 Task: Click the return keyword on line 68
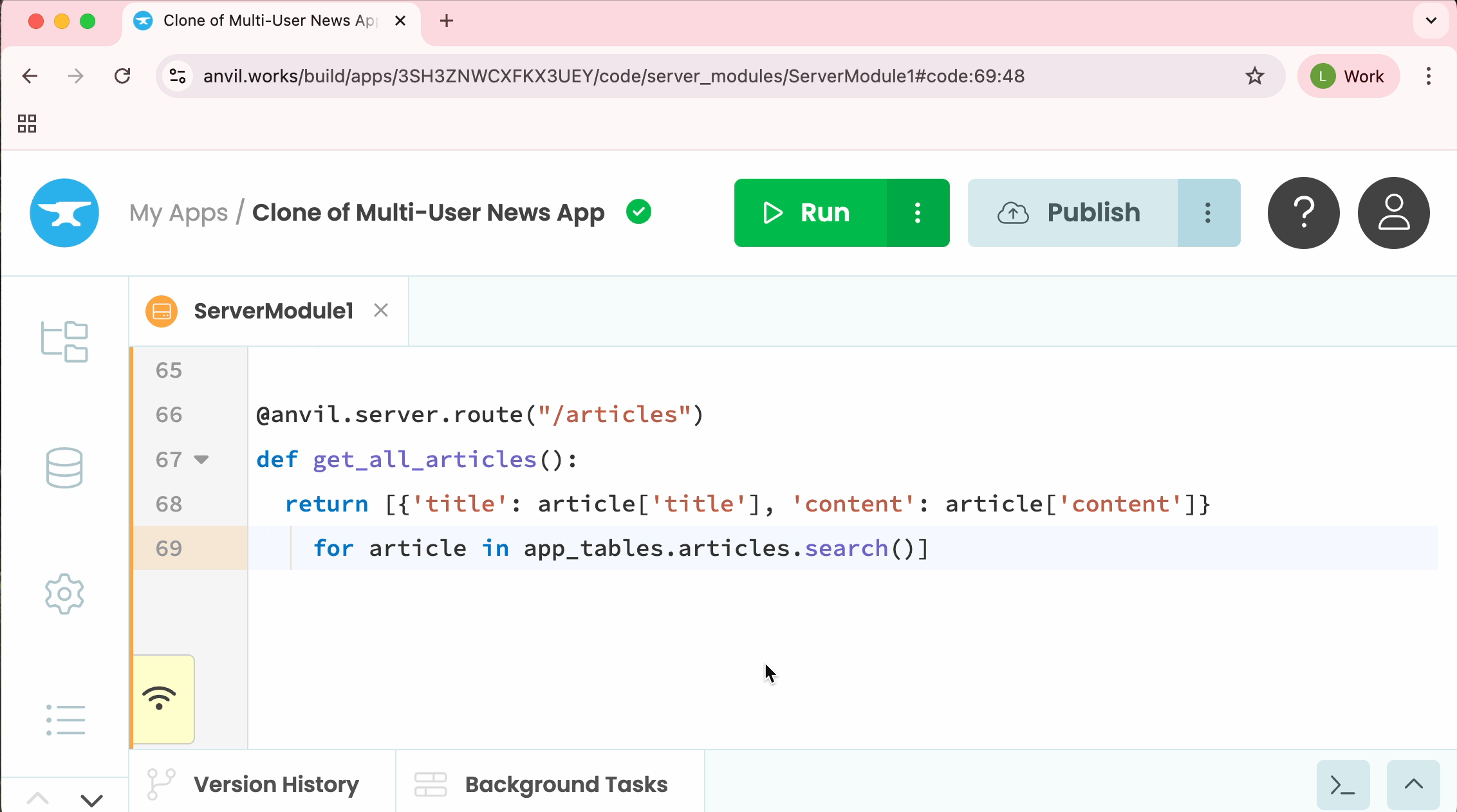pos(326,504)
